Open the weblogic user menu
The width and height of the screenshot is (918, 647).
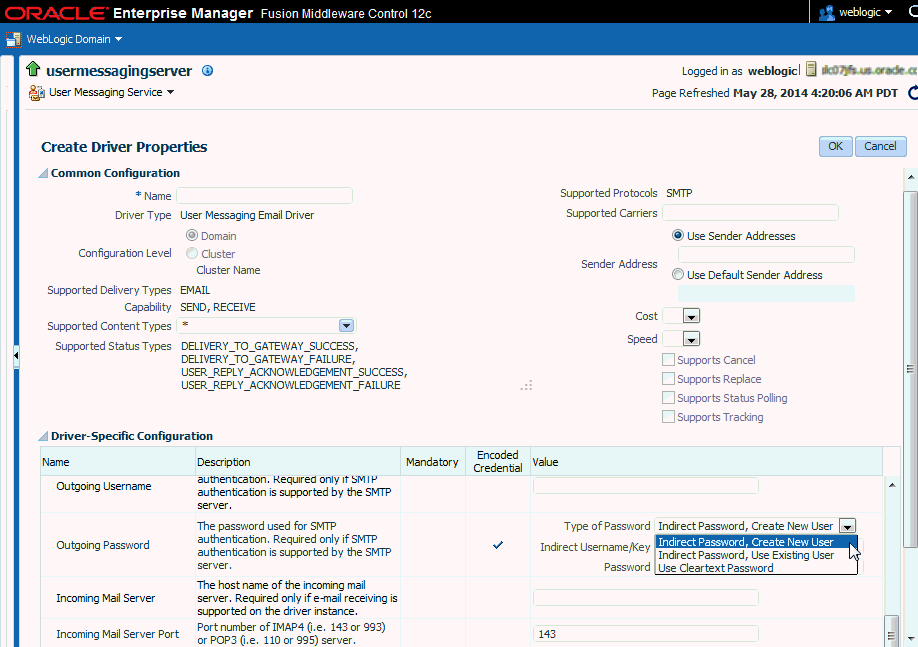coord(865,12)
